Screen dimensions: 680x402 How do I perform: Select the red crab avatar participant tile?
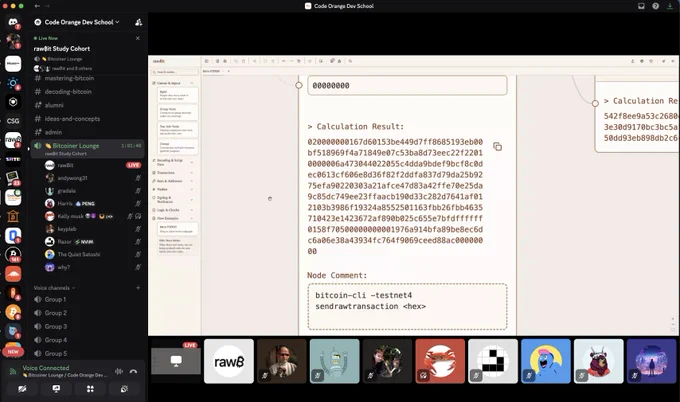pos(440,361)
